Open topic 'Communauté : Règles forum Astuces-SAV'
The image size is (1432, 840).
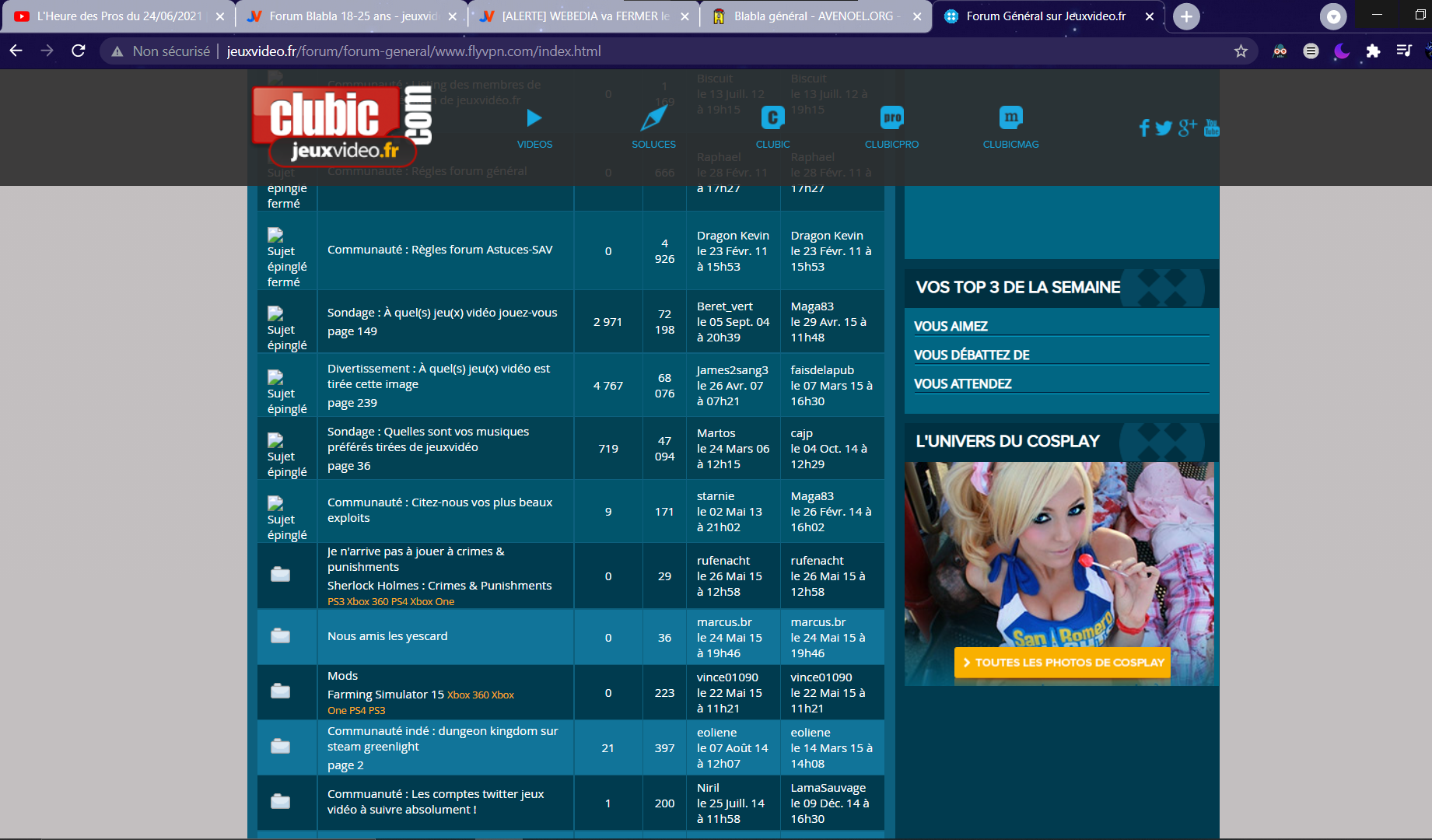pos(440,250)
